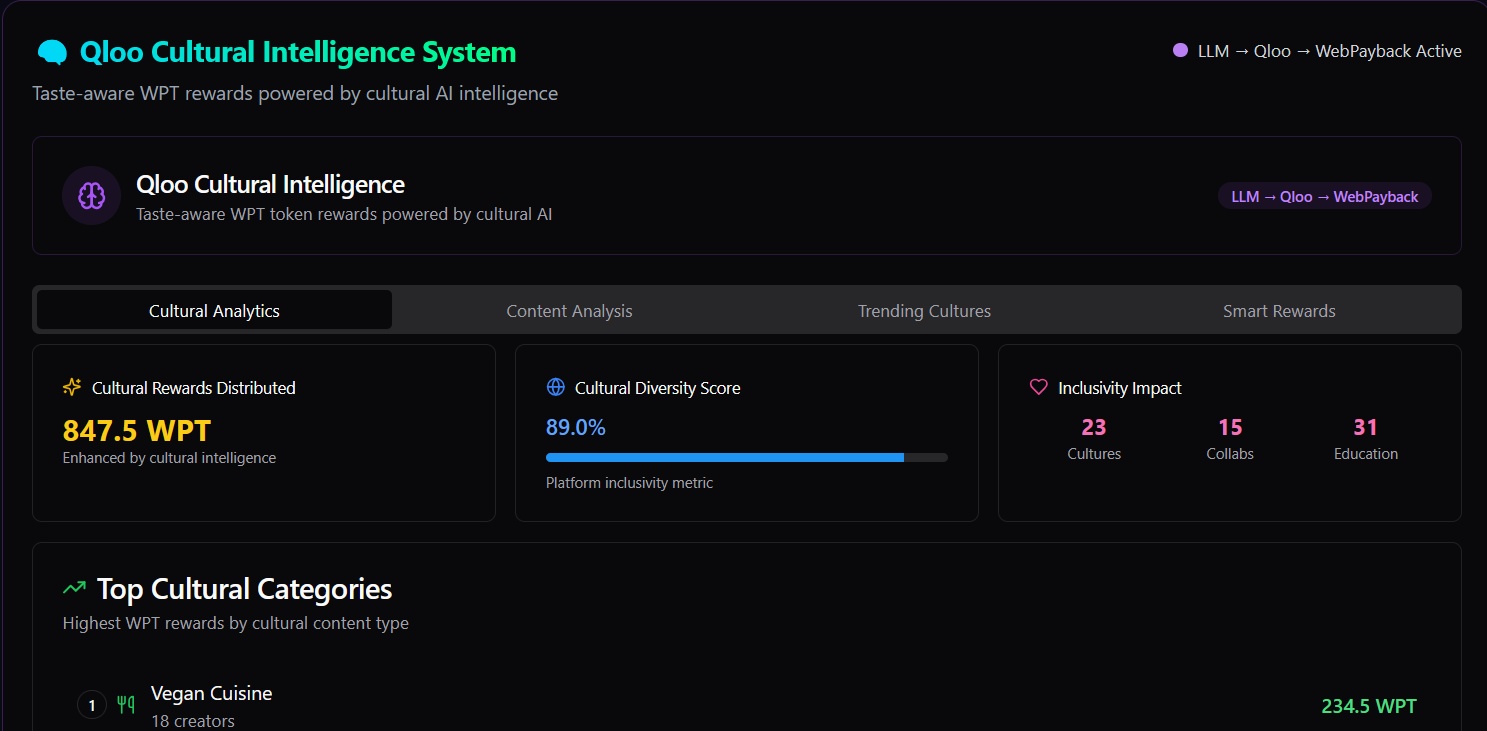Click the Vegan Cuisine category name
Image resolution: width=1487 pixels, height=731 pixels.
pos(211,693)
